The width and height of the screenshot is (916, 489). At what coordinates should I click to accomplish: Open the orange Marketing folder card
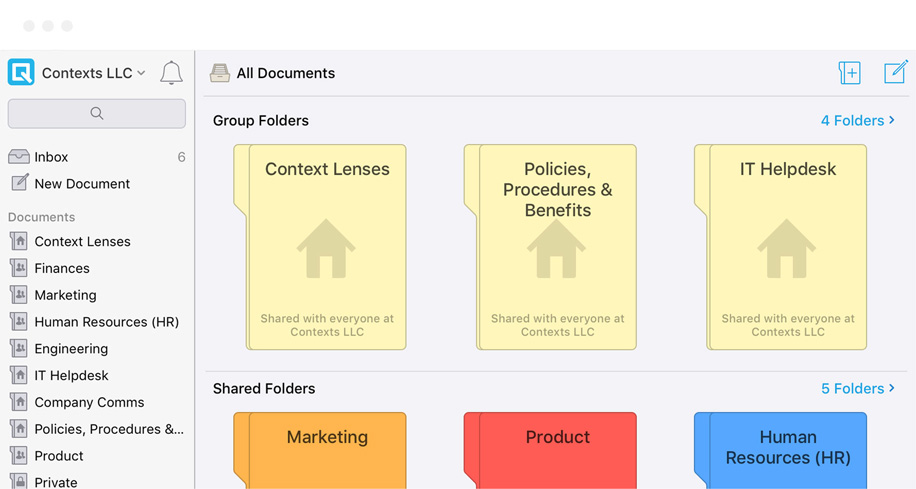tap(320, 450)
